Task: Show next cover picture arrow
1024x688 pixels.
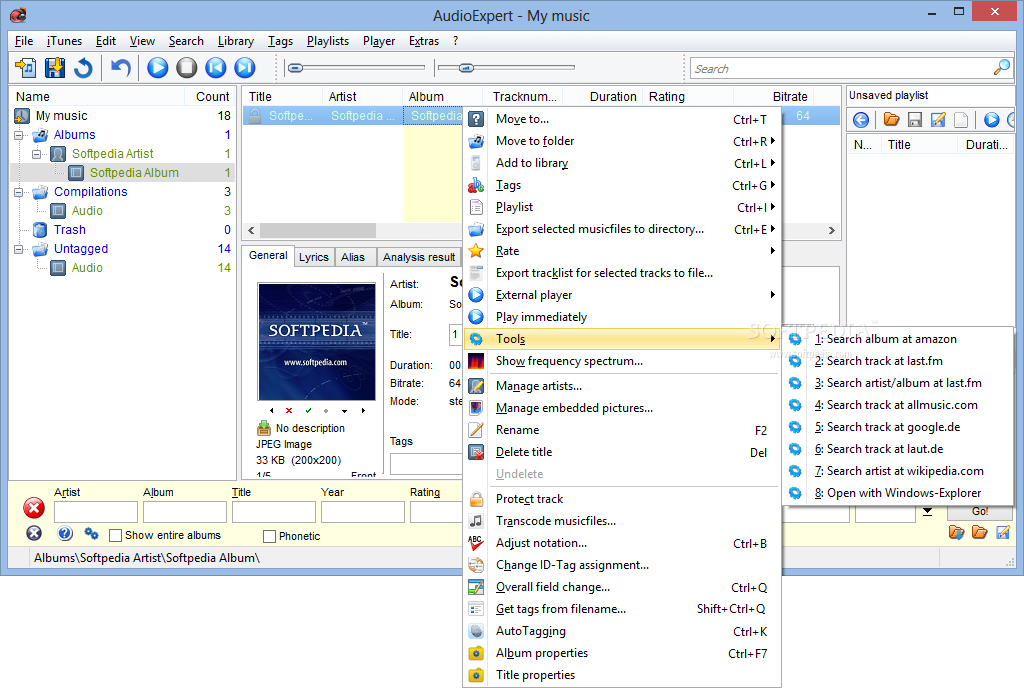Action: tap(363, 411)
